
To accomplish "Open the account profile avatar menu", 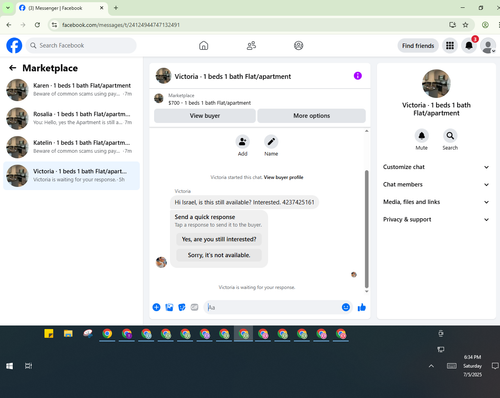I will pyautogui.click(x=488, y=45).
